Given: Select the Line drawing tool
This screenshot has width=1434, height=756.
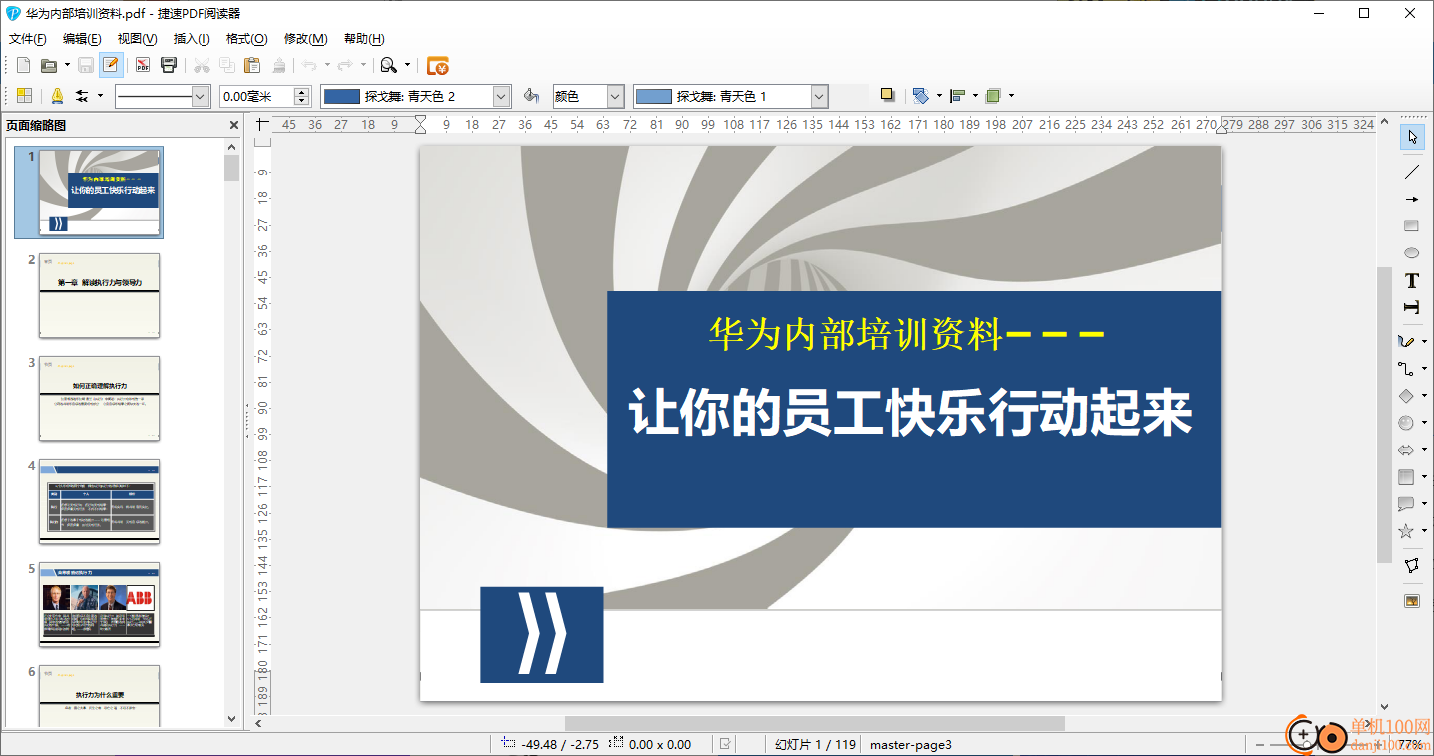Looking at the screenshot, I should click(1412, 172).
